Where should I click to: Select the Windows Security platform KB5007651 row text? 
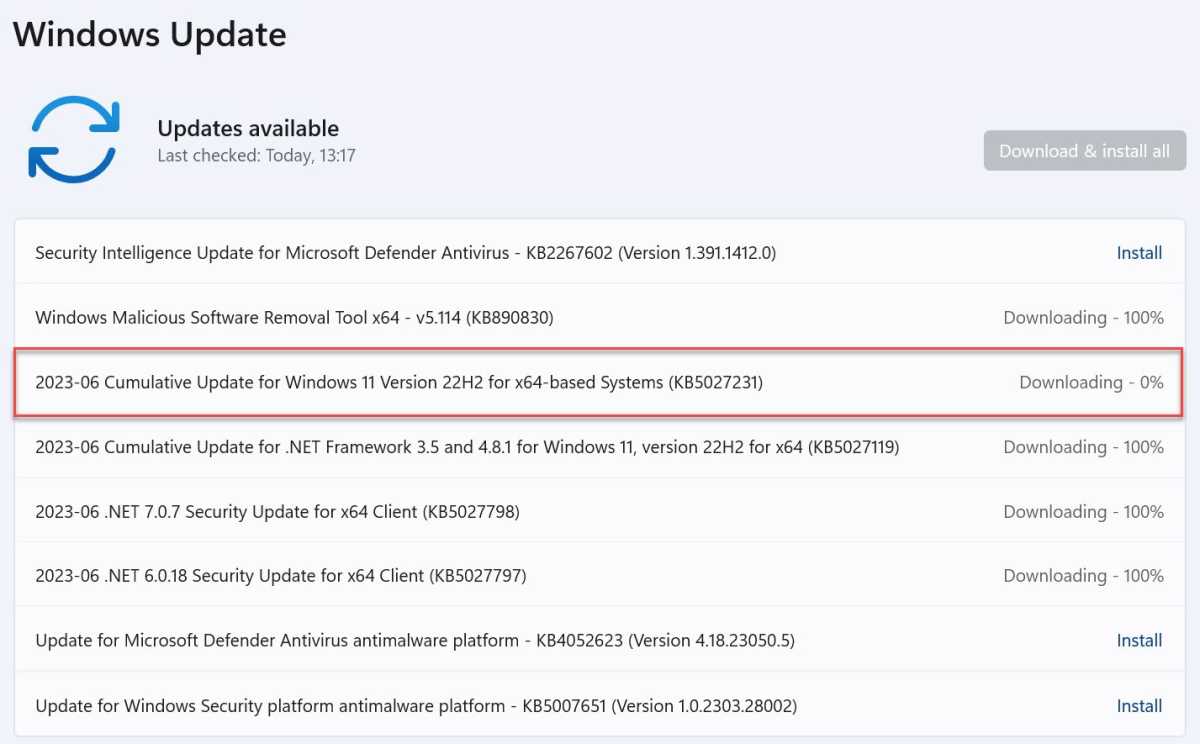tap(416, 706)
